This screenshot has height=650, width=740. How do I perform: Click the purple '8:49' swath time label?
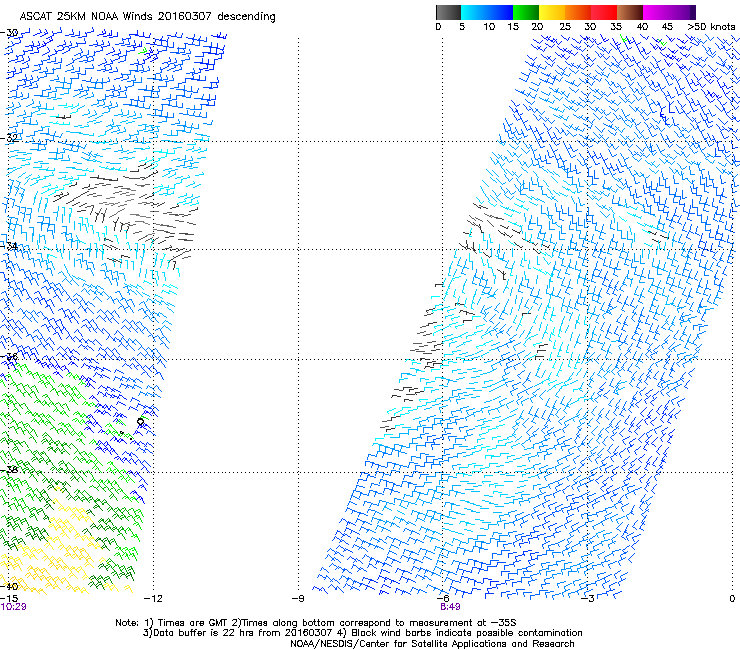click(x=450, y=607)
